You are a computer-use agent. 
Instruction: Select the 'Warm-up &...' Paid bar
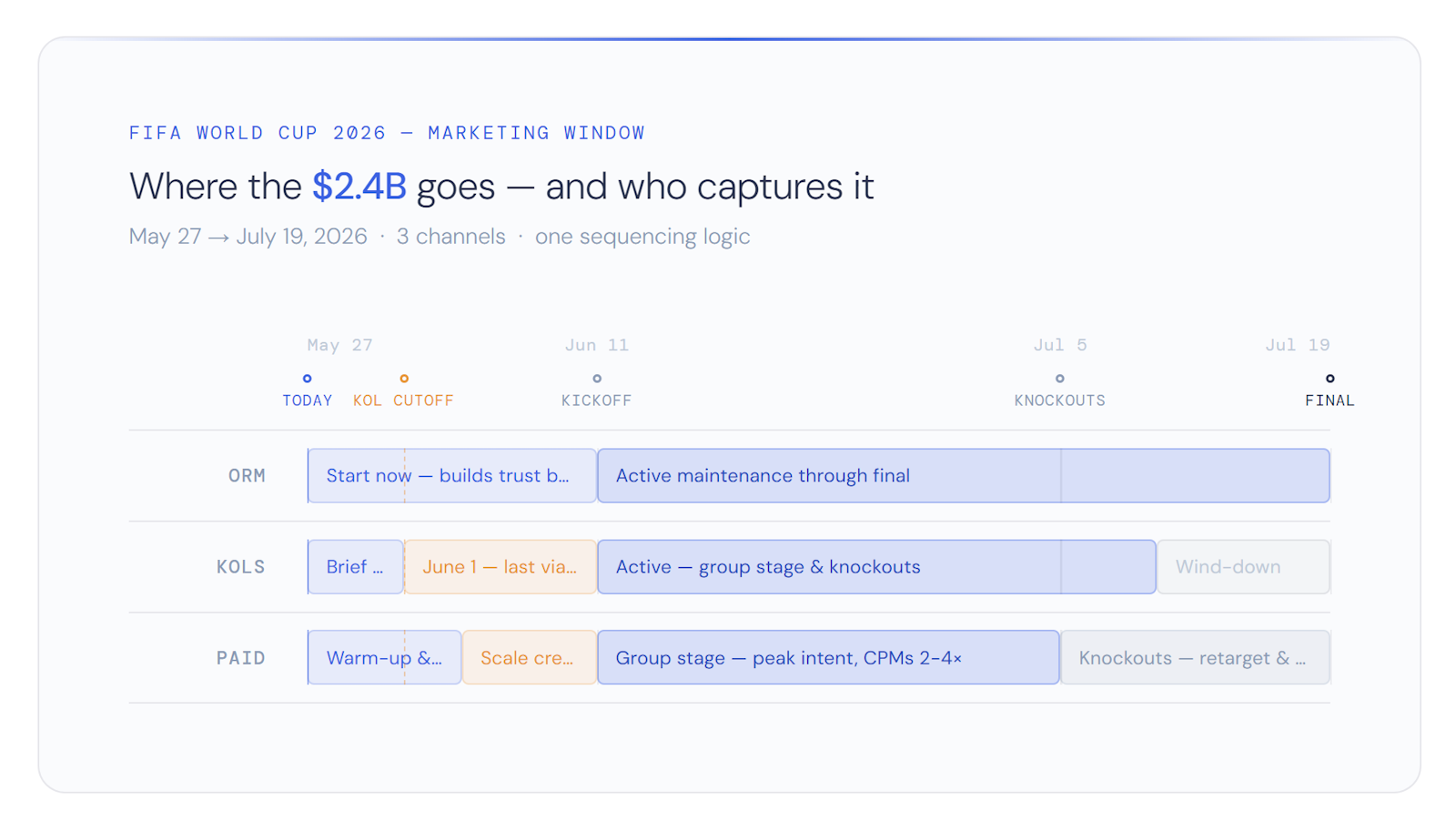[x=385, y=658]
